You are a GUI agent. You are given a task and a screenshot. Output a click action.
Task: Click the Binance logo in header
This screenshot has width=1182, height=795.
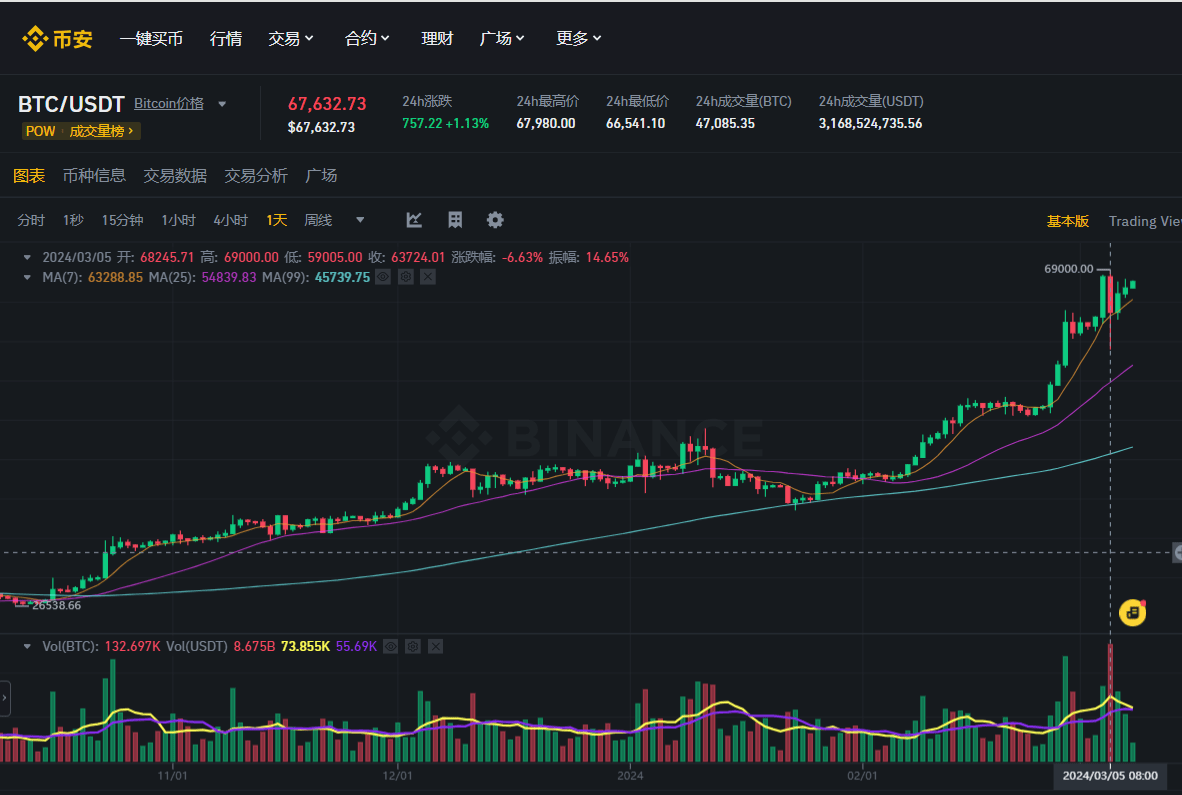coord(57,39)
